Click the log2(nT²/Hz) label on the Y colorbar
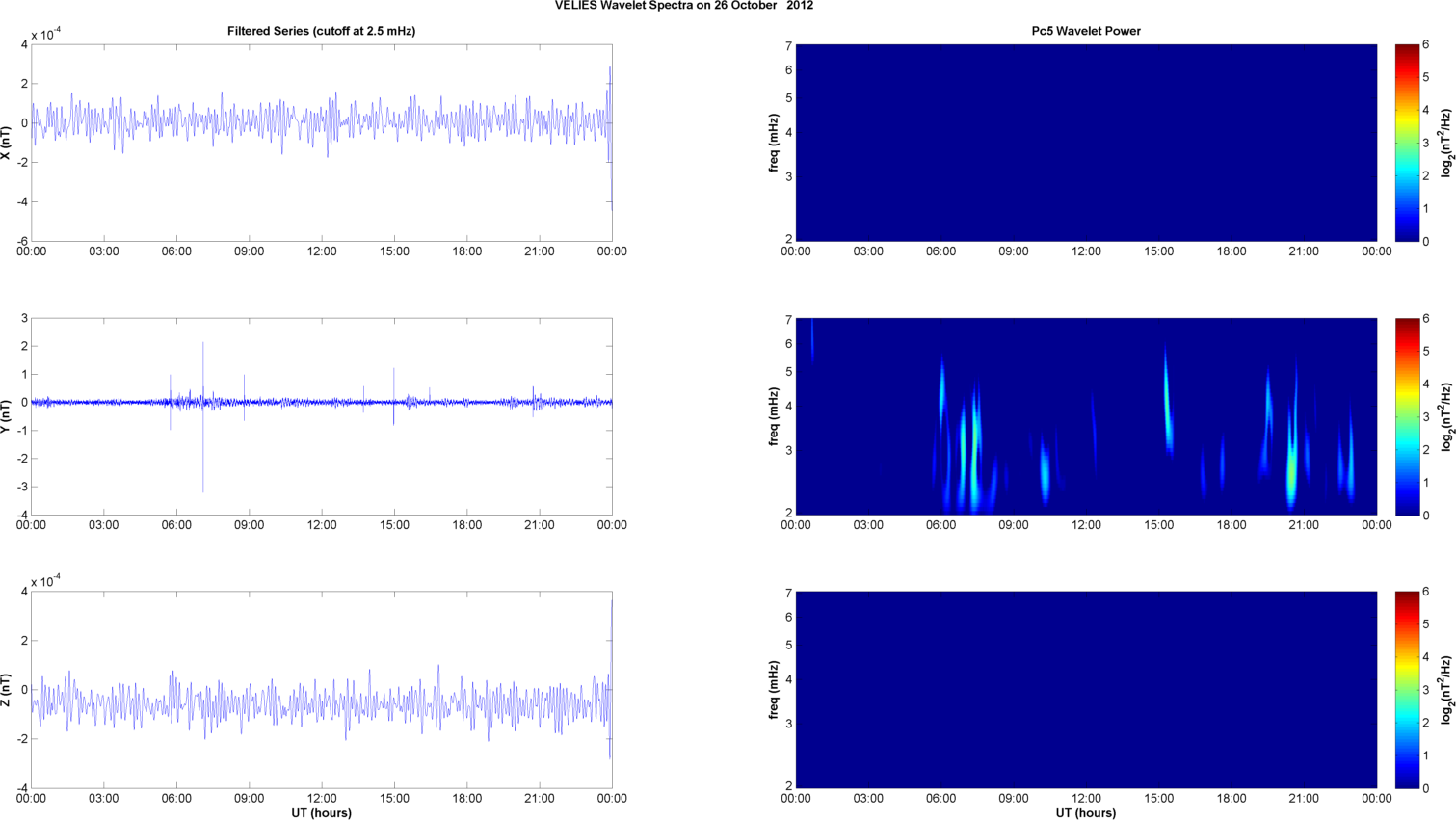Screen dimensions: 1456x820 [1446, 416]
